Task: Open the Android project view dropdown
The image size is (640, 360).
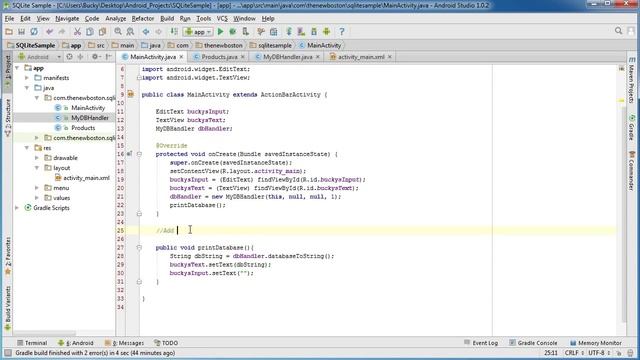Action: 39,57
